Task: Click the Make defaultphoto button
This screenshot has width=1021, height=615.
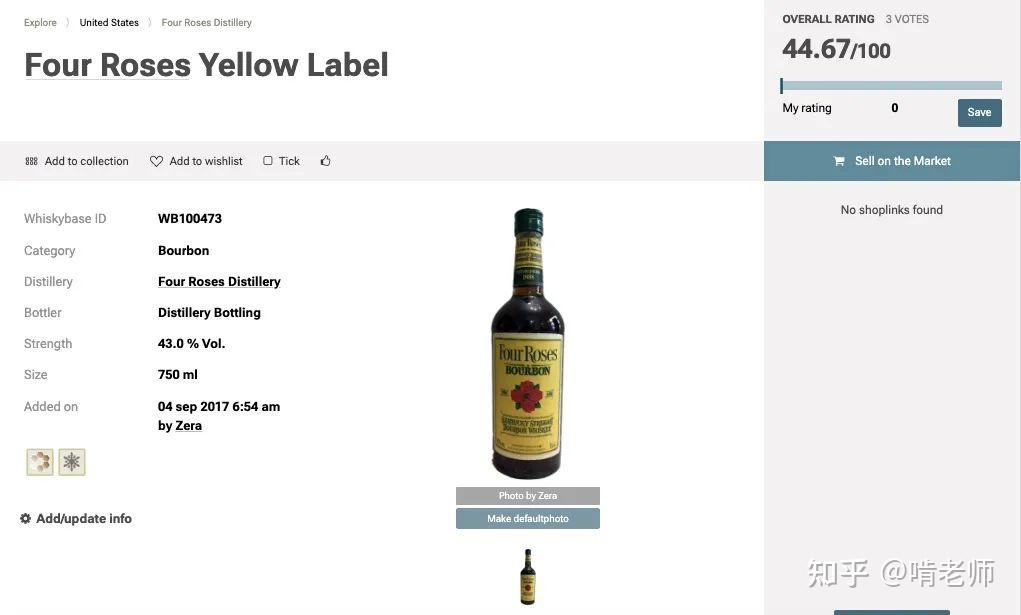Action: click(527, 519)
